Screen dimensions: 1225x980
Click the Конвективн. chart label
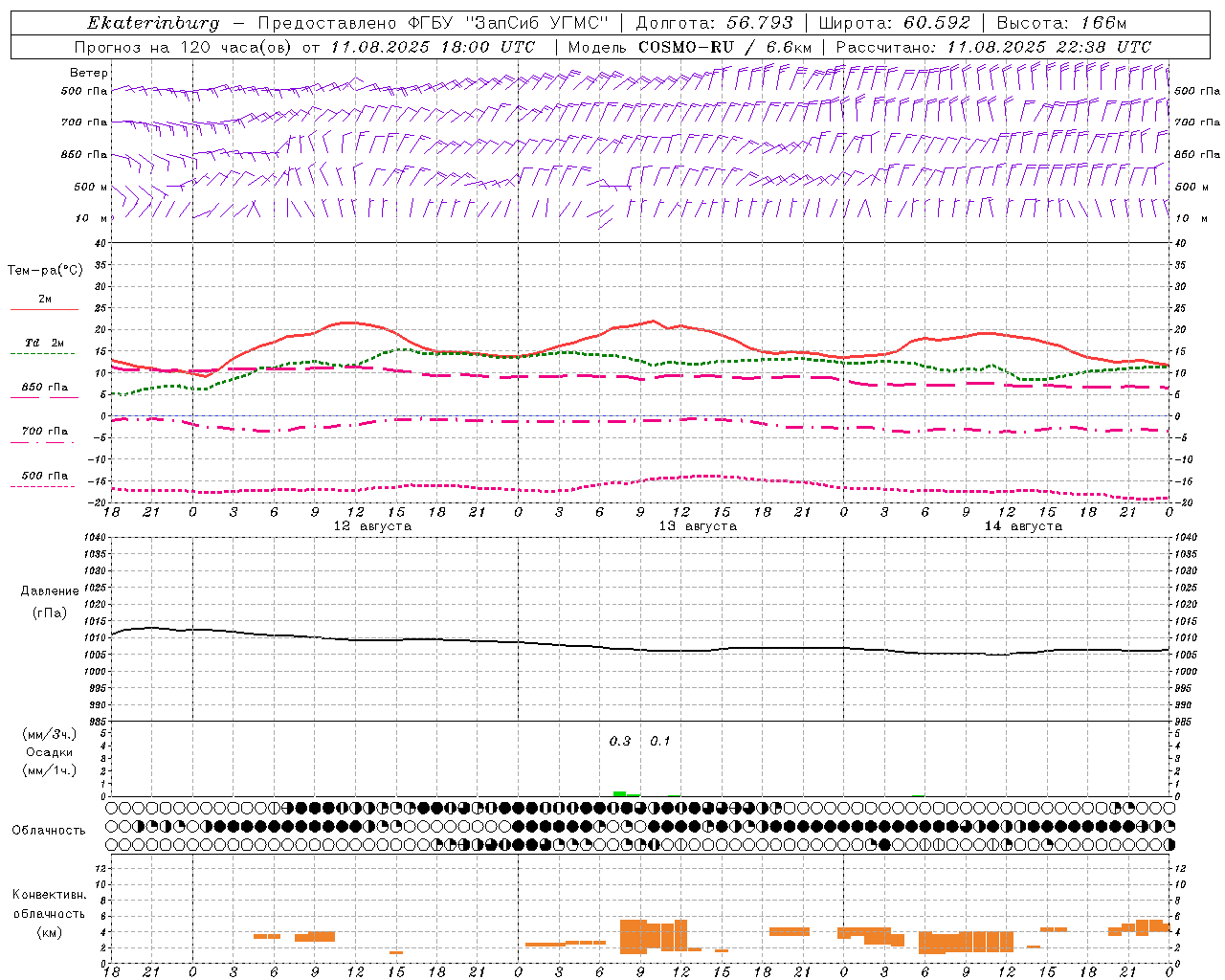coord(49,895)
